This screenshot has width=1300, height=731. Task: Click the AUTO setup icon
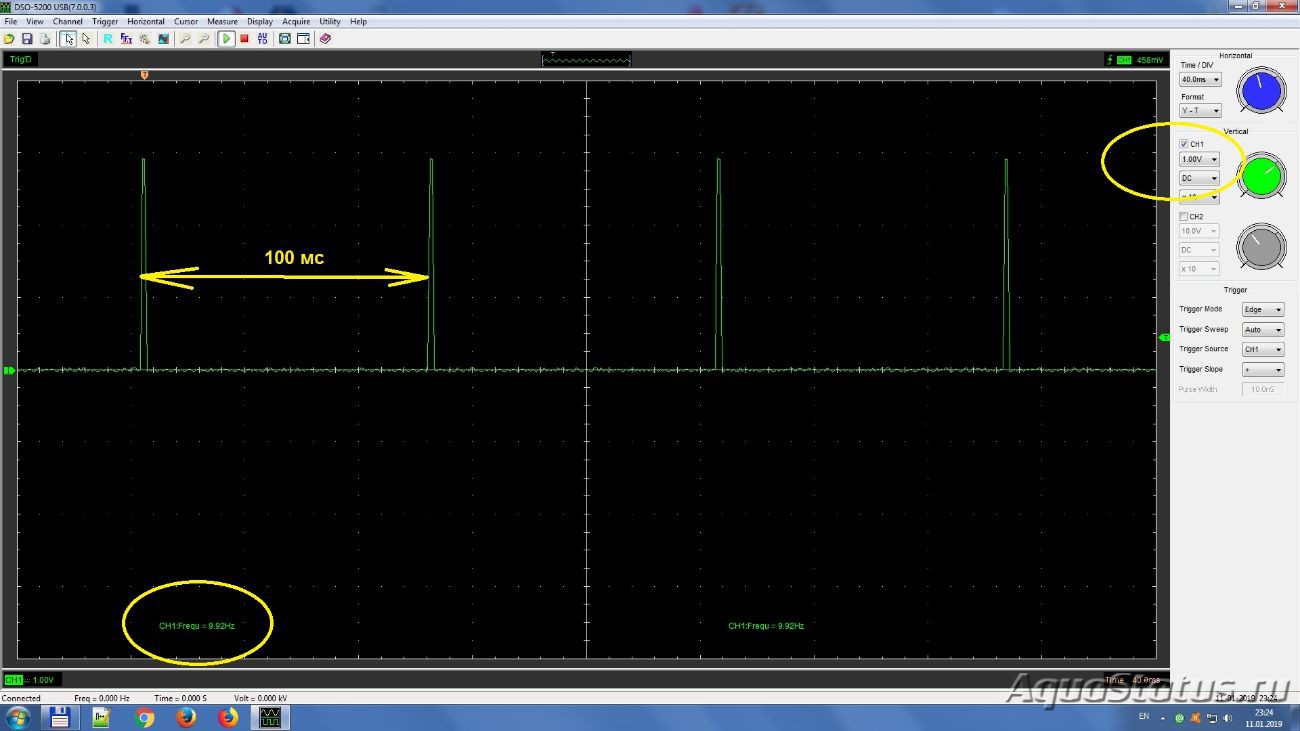coord(263,39)
